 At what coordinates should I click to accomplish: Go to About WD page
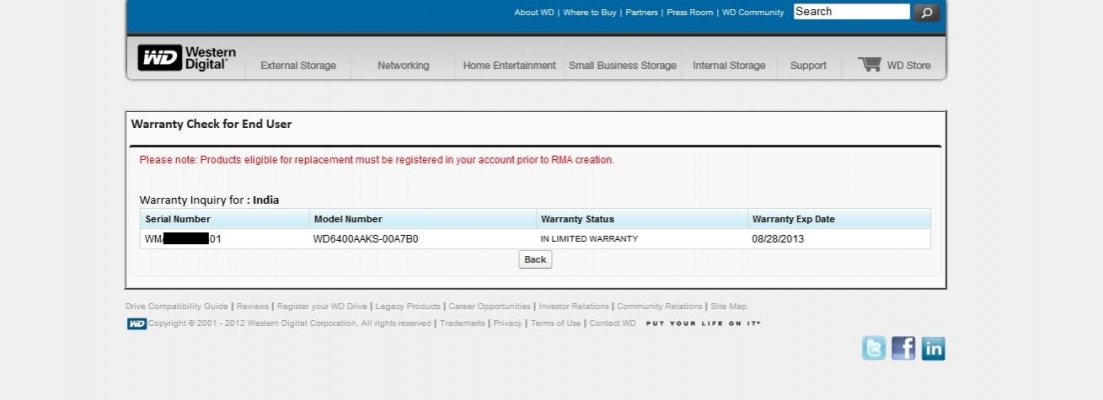[x=534, y=13]
